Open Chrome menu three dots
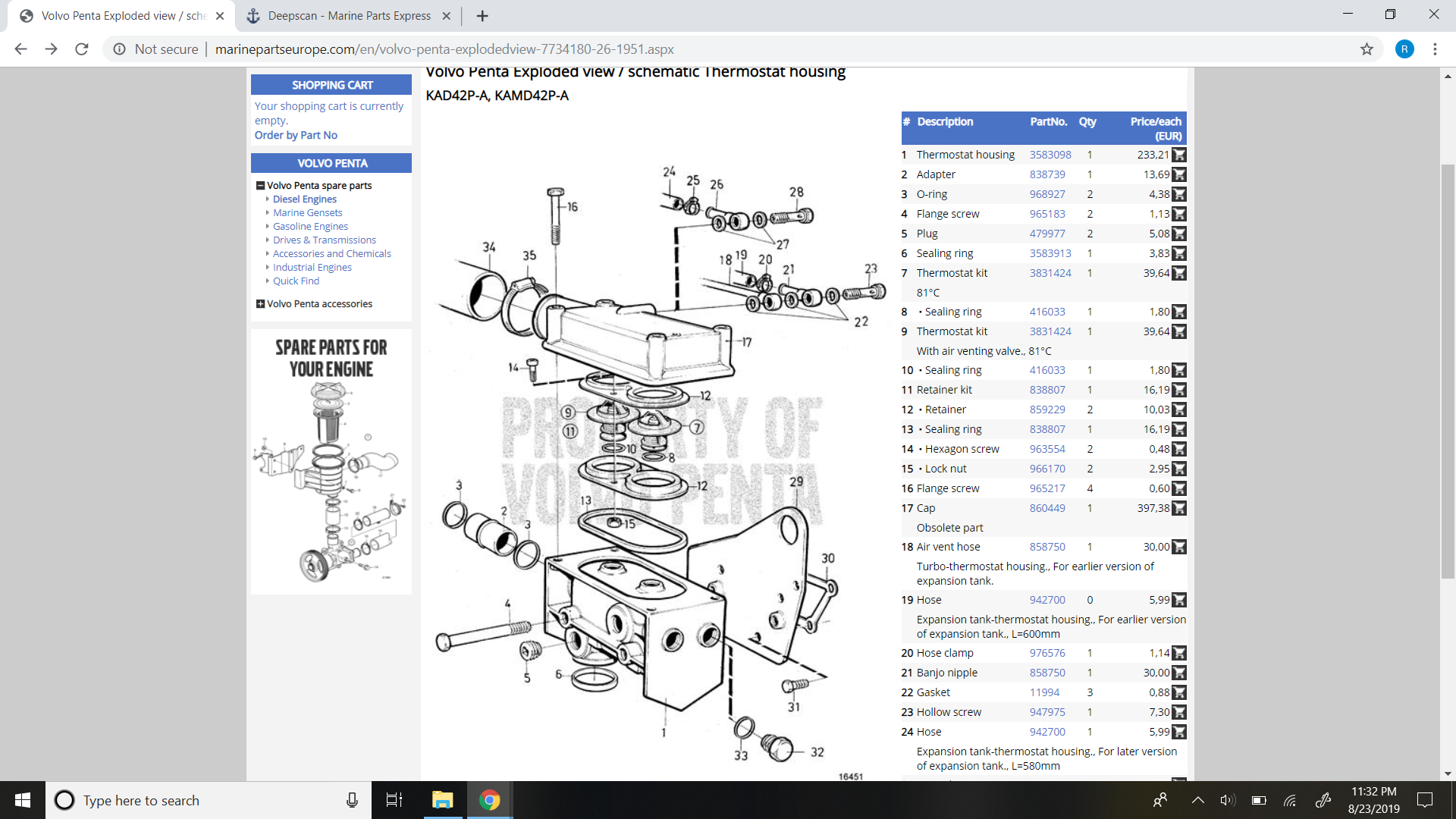Image resolution: width=1456 pixels, height=819 pixels. point(1435,49)
